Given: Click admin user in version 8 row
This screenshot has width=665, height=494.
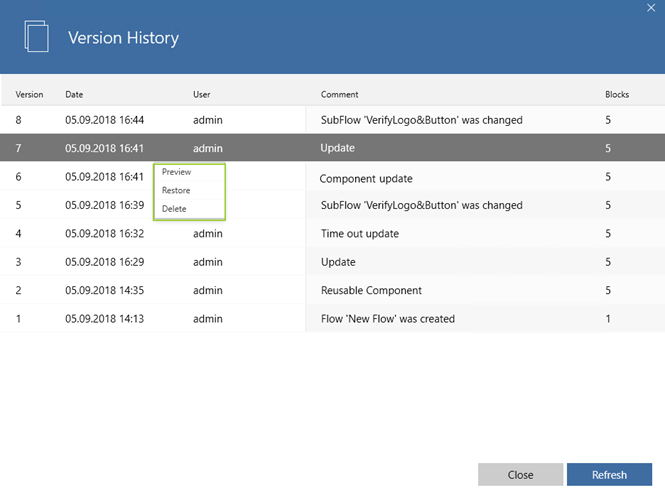Looking at the screenshot, I should [x=208, y=120].
